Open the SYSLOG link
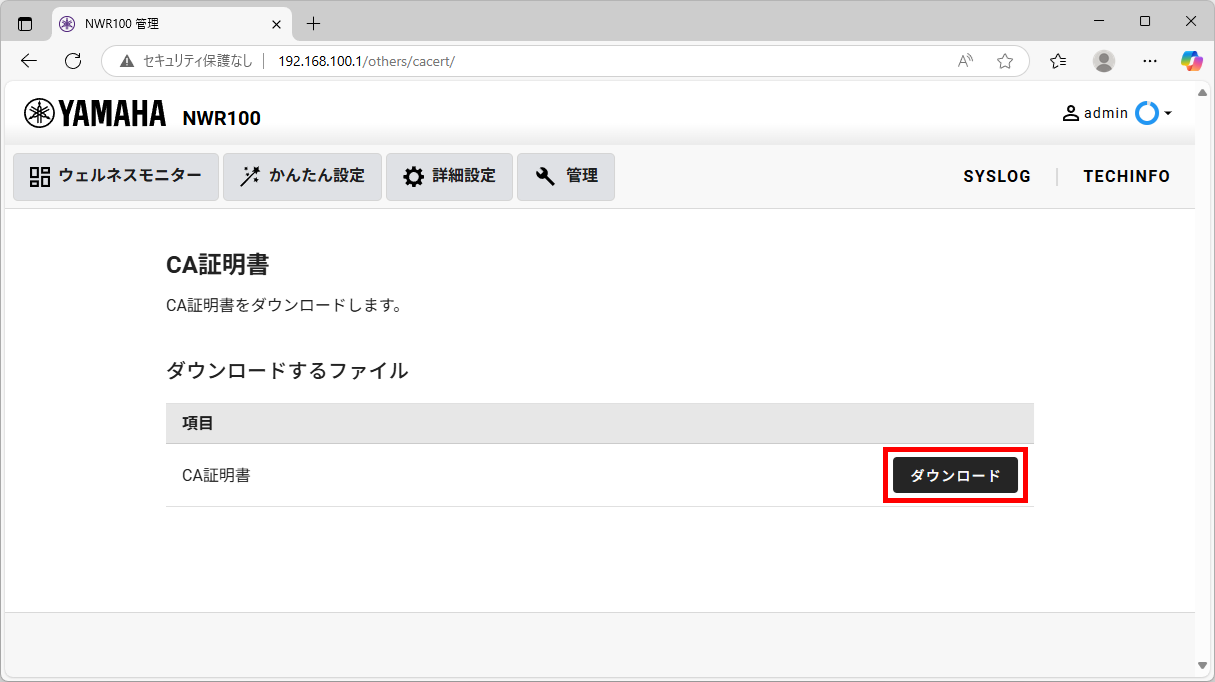This screenshot has width=1215, height=682. click(997, 176)
